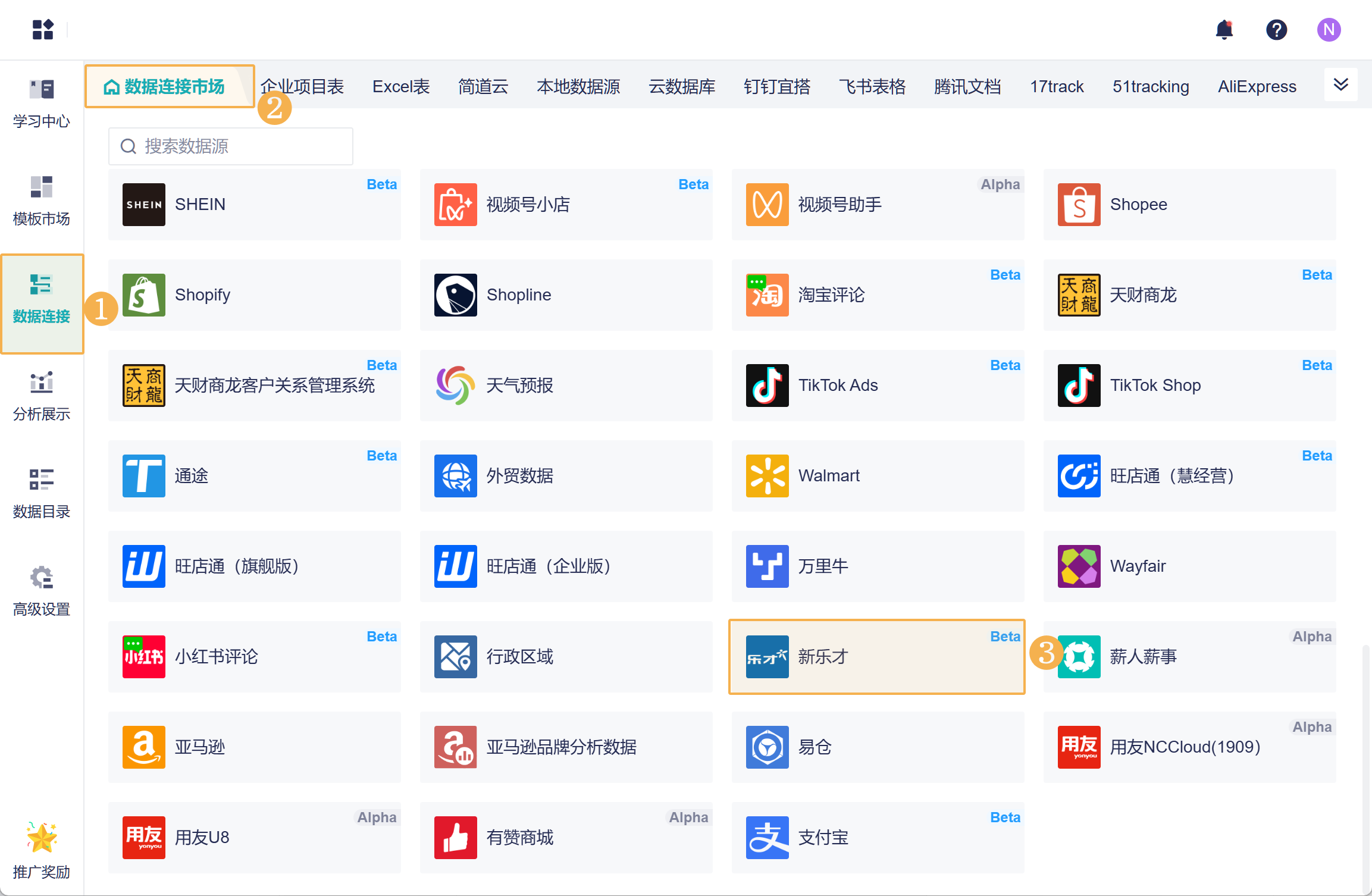Open 学习中心 in sidebar
The image size is (1372, 896).
tap(42, 104)
